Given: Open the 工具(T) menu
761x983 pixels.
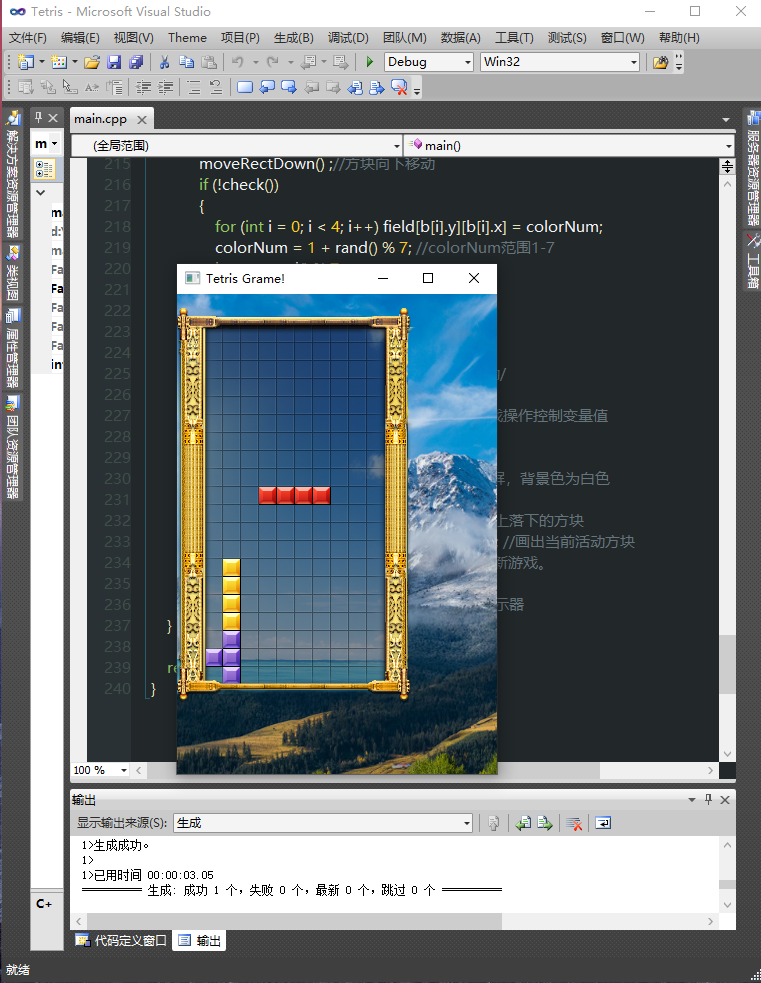Looking at the screenshot, I should tap(514, 38).
